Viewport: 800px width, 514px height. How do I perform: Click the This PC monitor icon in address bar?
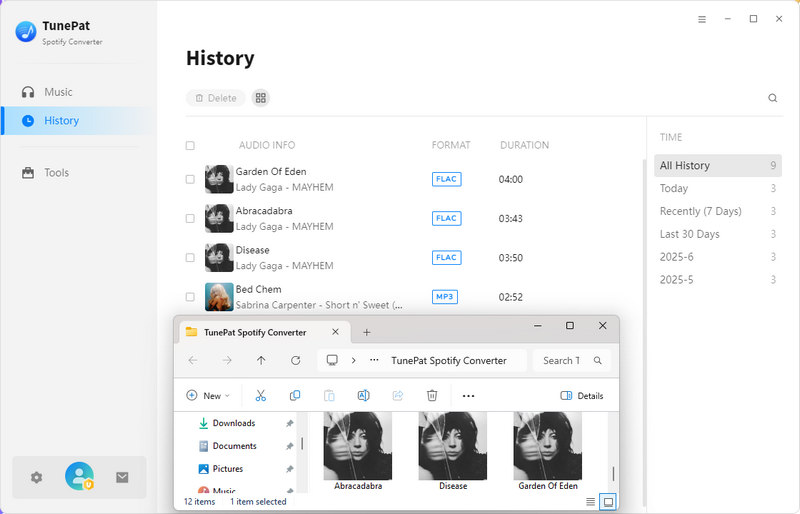[332, 360]
